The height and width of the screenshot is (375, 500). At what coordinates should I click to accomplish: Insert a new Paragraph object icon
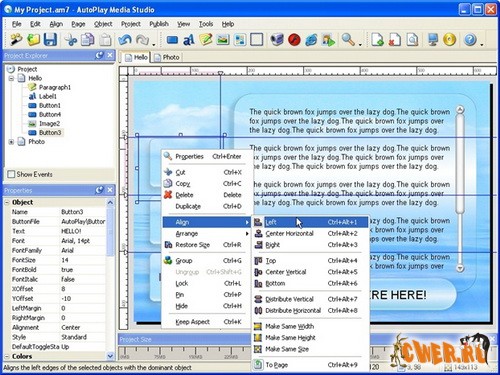(x=206, y=40)
